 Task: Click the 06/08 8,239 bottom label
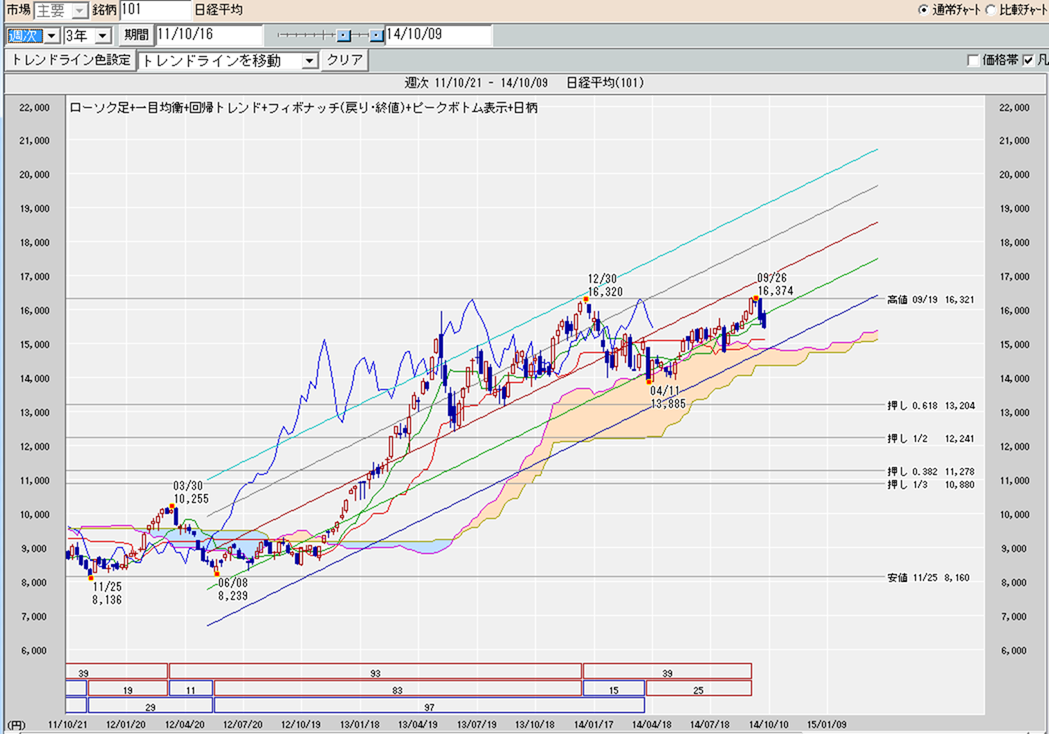click(233, 589)
